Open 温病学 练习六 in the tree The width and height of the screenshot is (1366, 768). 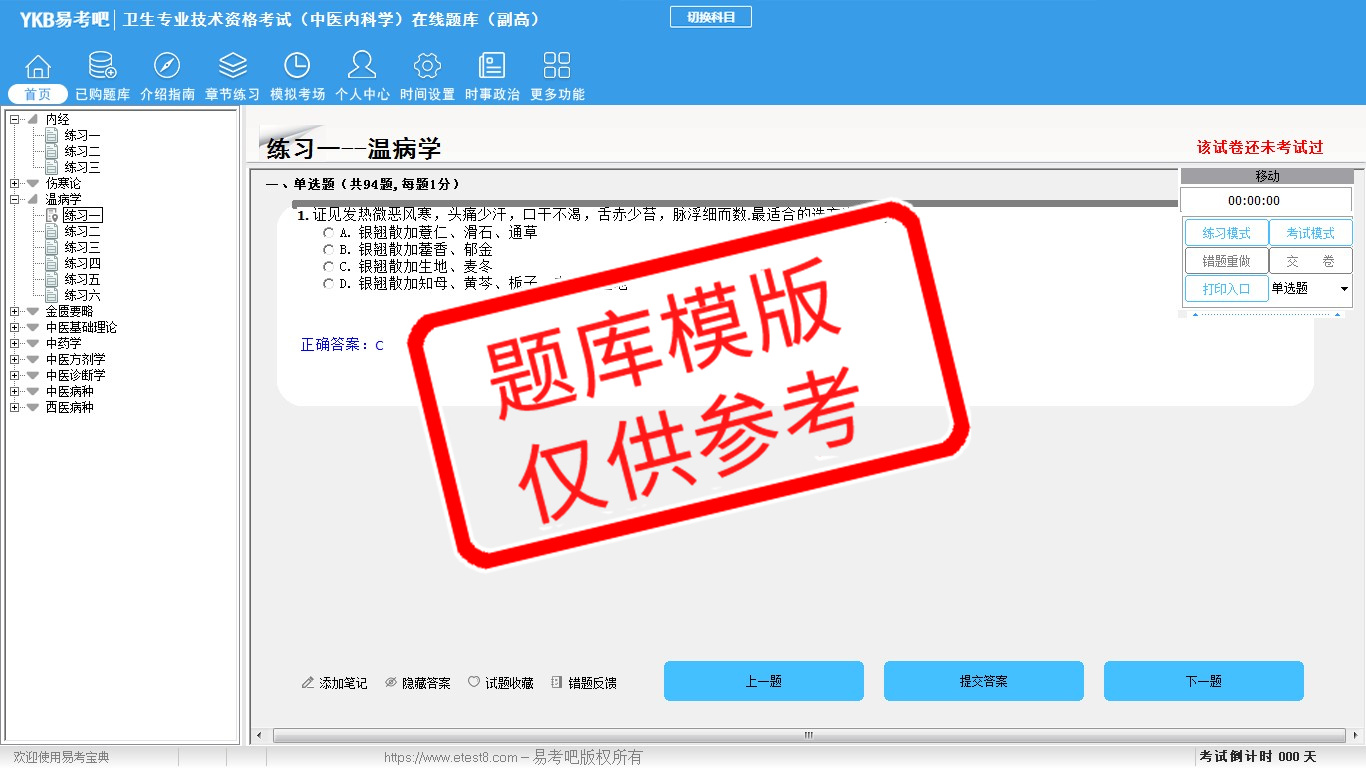[83, 295]
